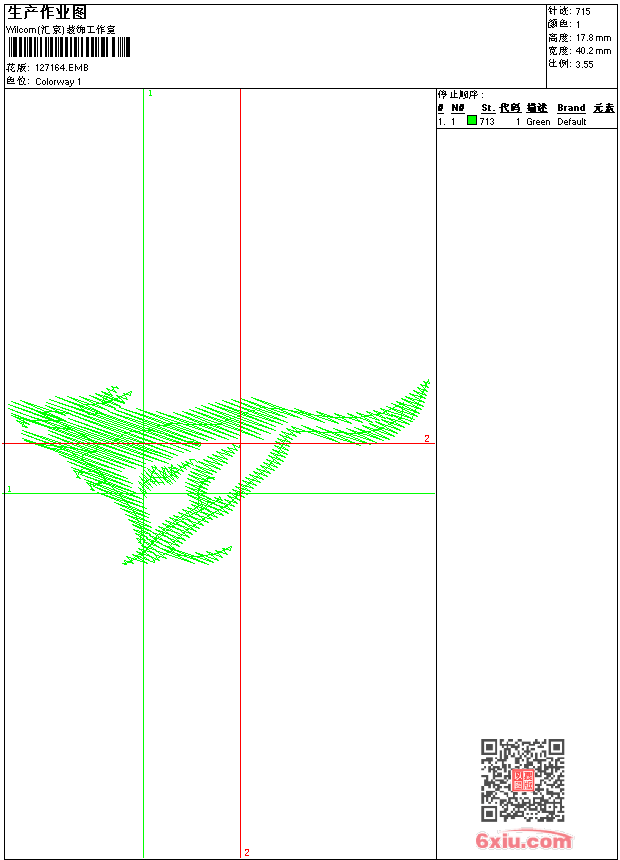This screenshot has height=860, width=620.
Task: Click the '代码' column header
Action: coord(510,108)
